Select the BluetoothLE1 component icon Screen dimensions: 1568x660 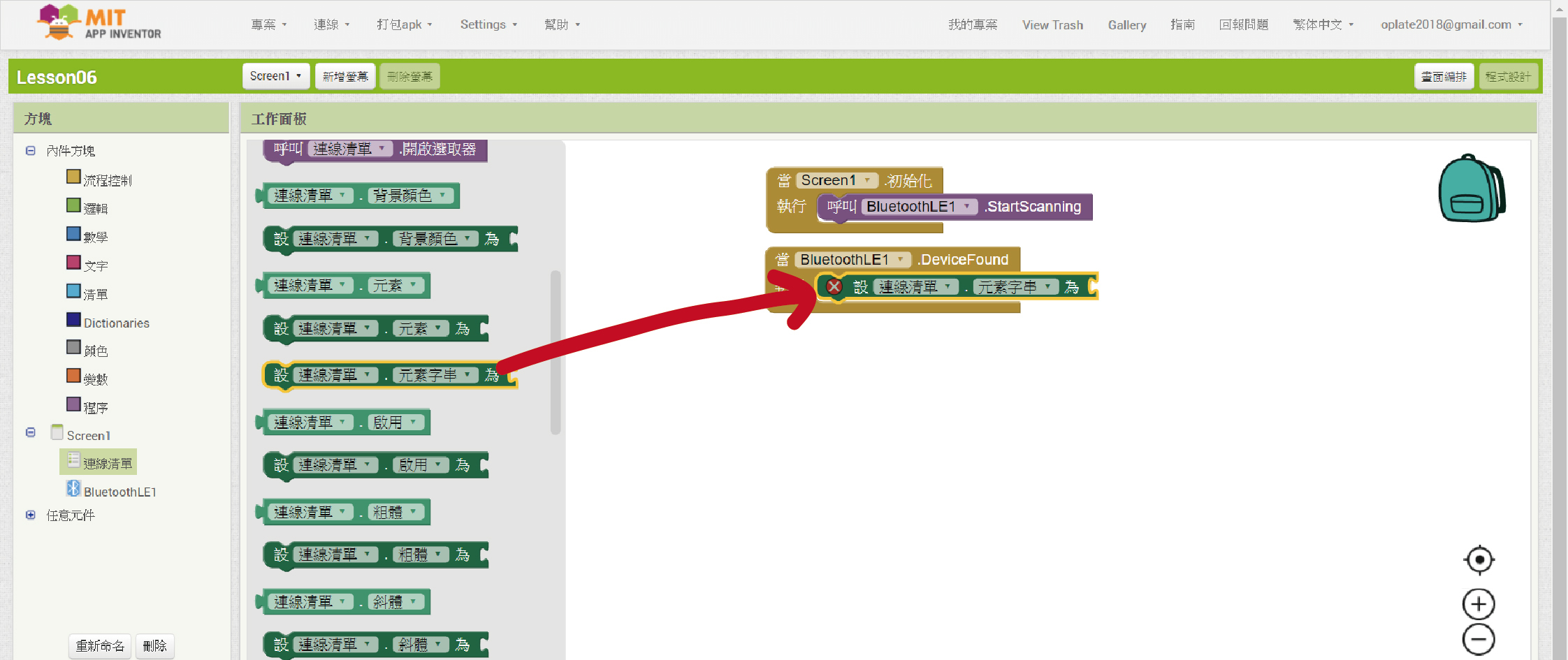(x=73, y=489)
